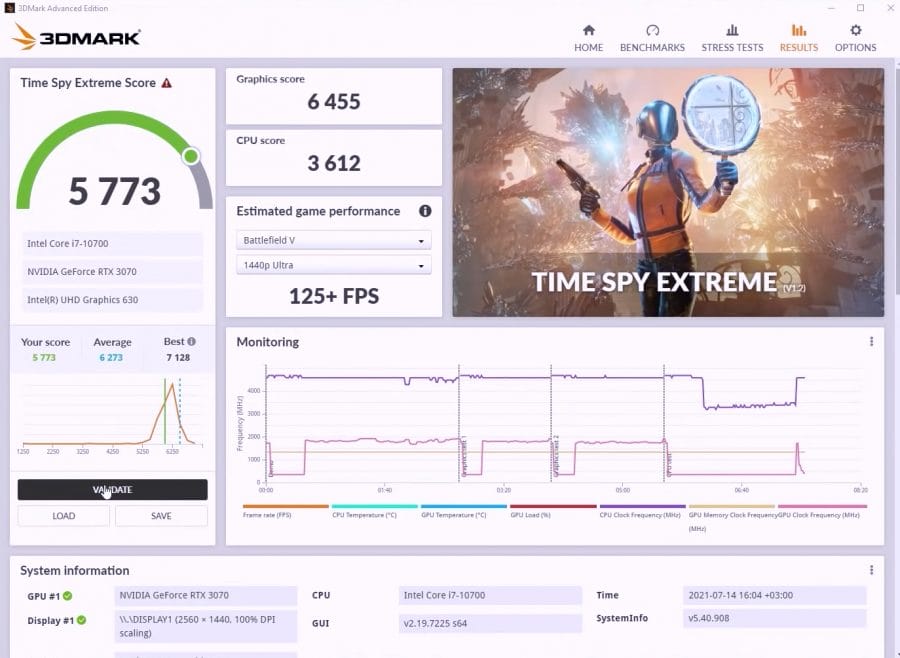The width and height of the screenshot is (900, 658).
Task: Click the 3DMark logo
Action: click(x=77, y=38)
